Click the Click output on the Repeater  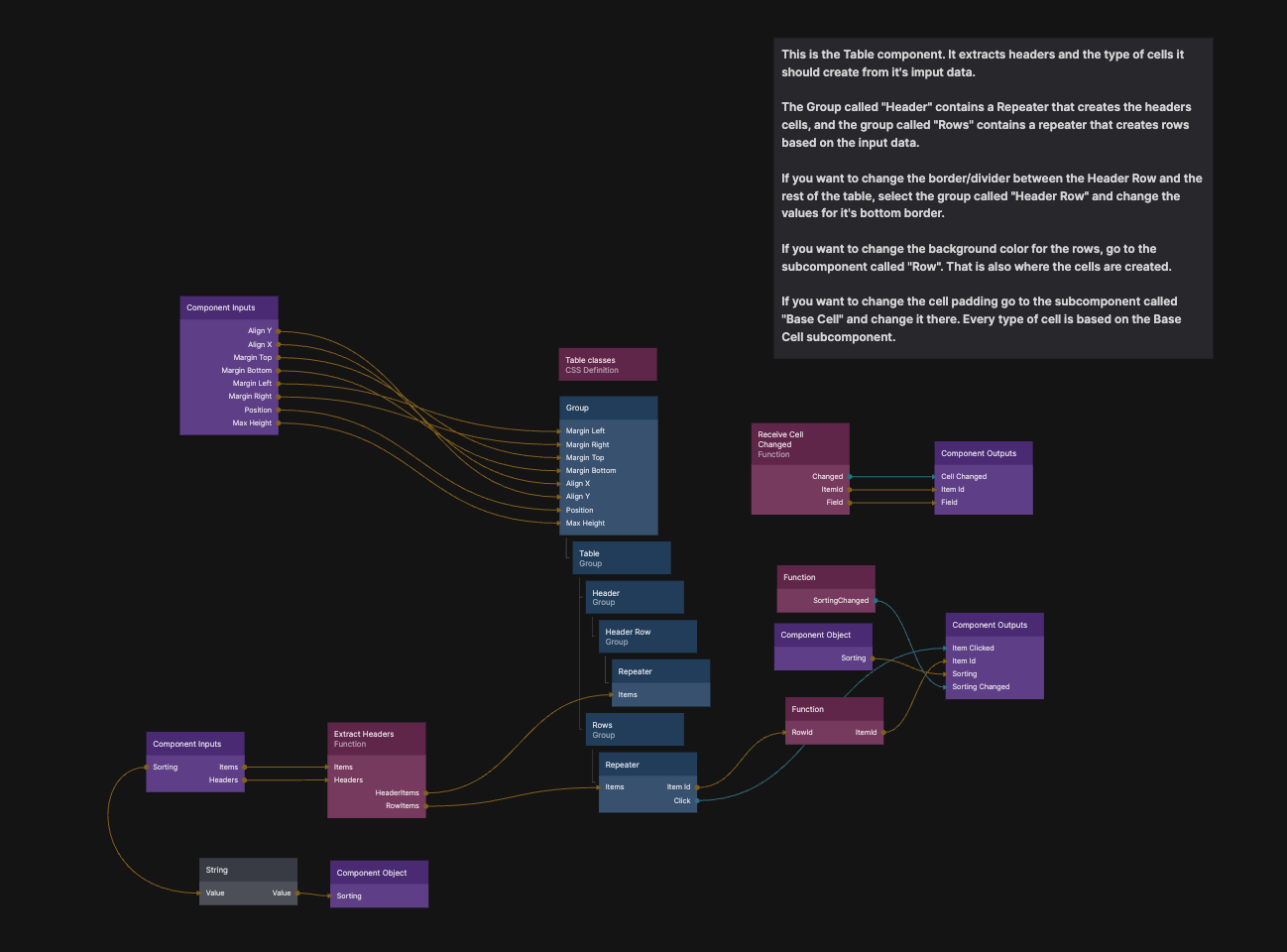696,800
